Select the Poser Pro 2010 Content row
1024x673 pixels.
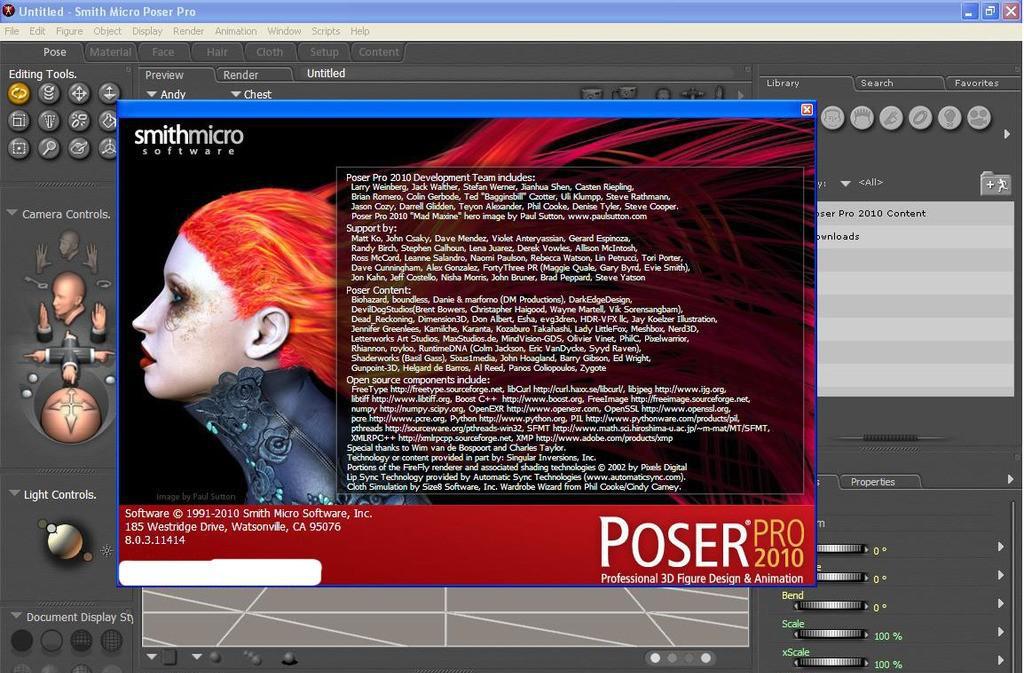[914, 213]
